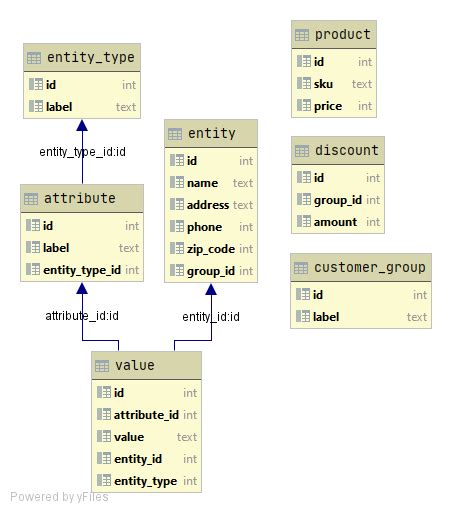Select the address column in entity

208,205
